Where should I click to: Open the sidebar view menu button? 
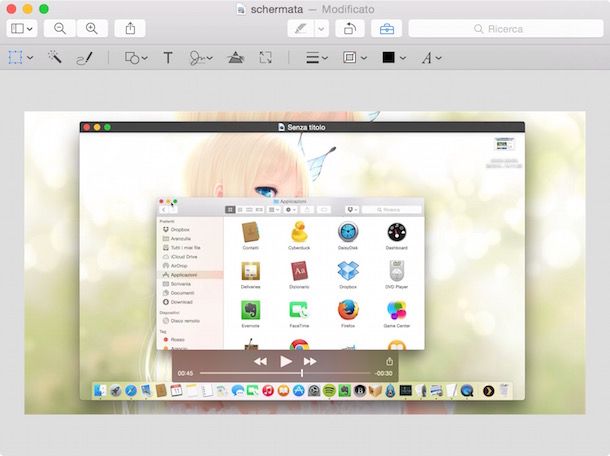coord(22,28)
